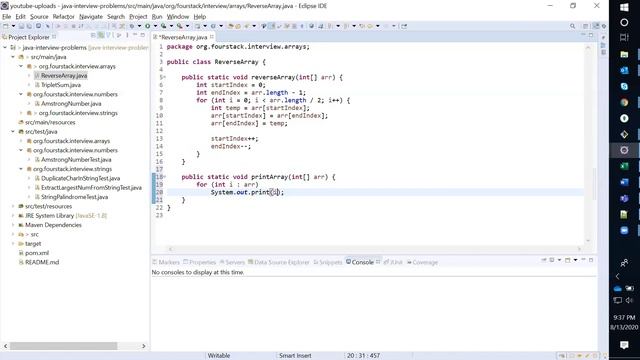This screenshot has width=640, height=360.
Task: Toggle the Java perspective button
Action: pos(596,26)
